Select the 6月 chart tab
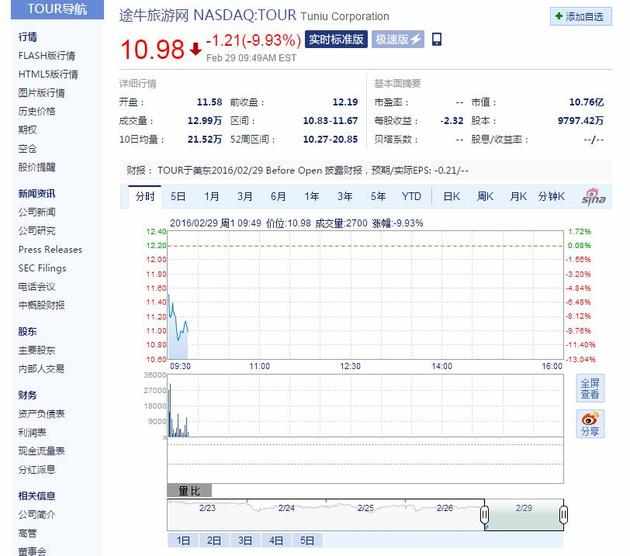This screenshot has height=556, width=630. point(278,196)
